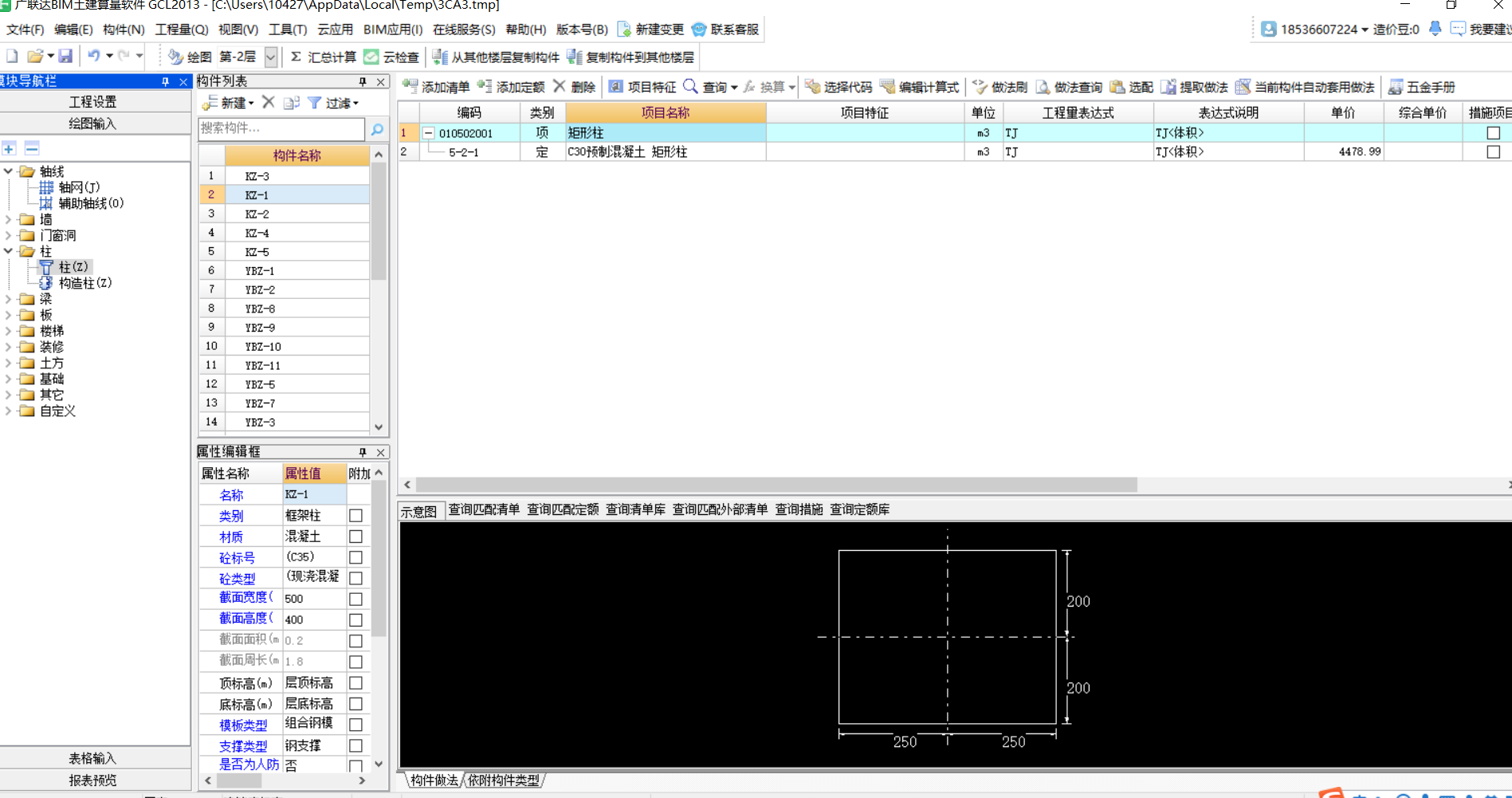The image size is (1512, 798).
Task: Open 文件(F) menu
Action: click(26, 29)
